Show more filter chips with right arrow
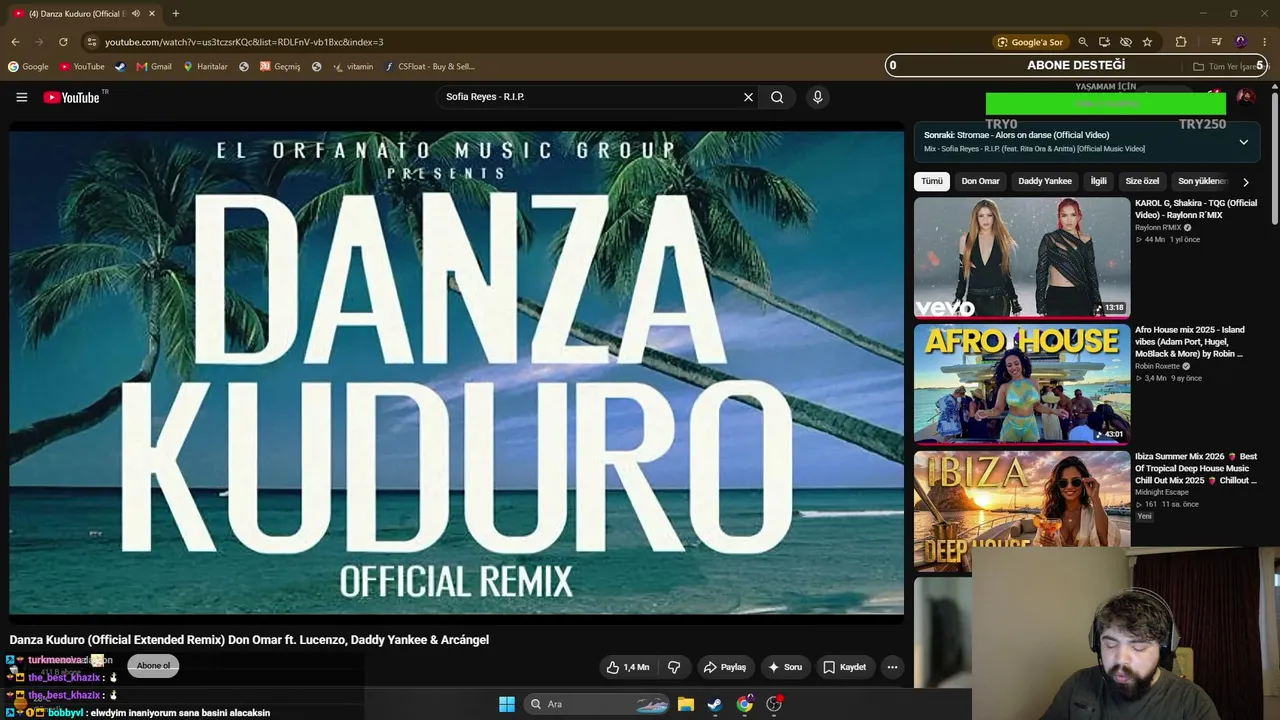Image resolution: width=1280 pixels, height=720 pixels. coord(1245,182)
